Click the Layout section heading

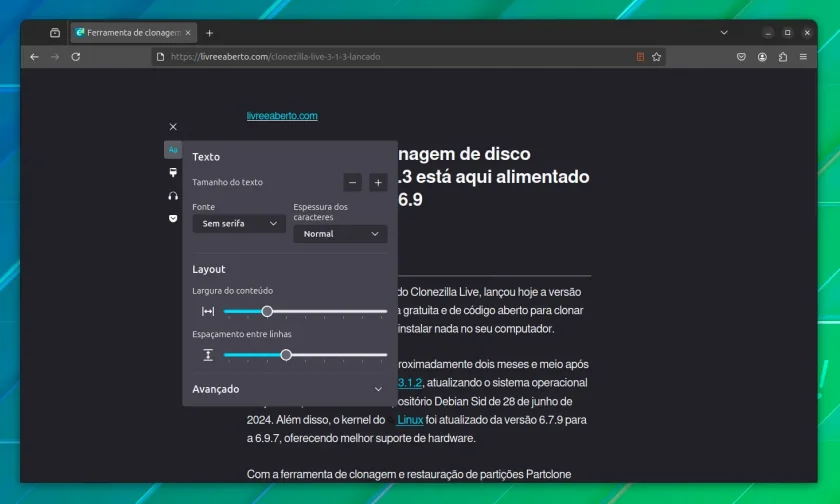coord(209,269)
